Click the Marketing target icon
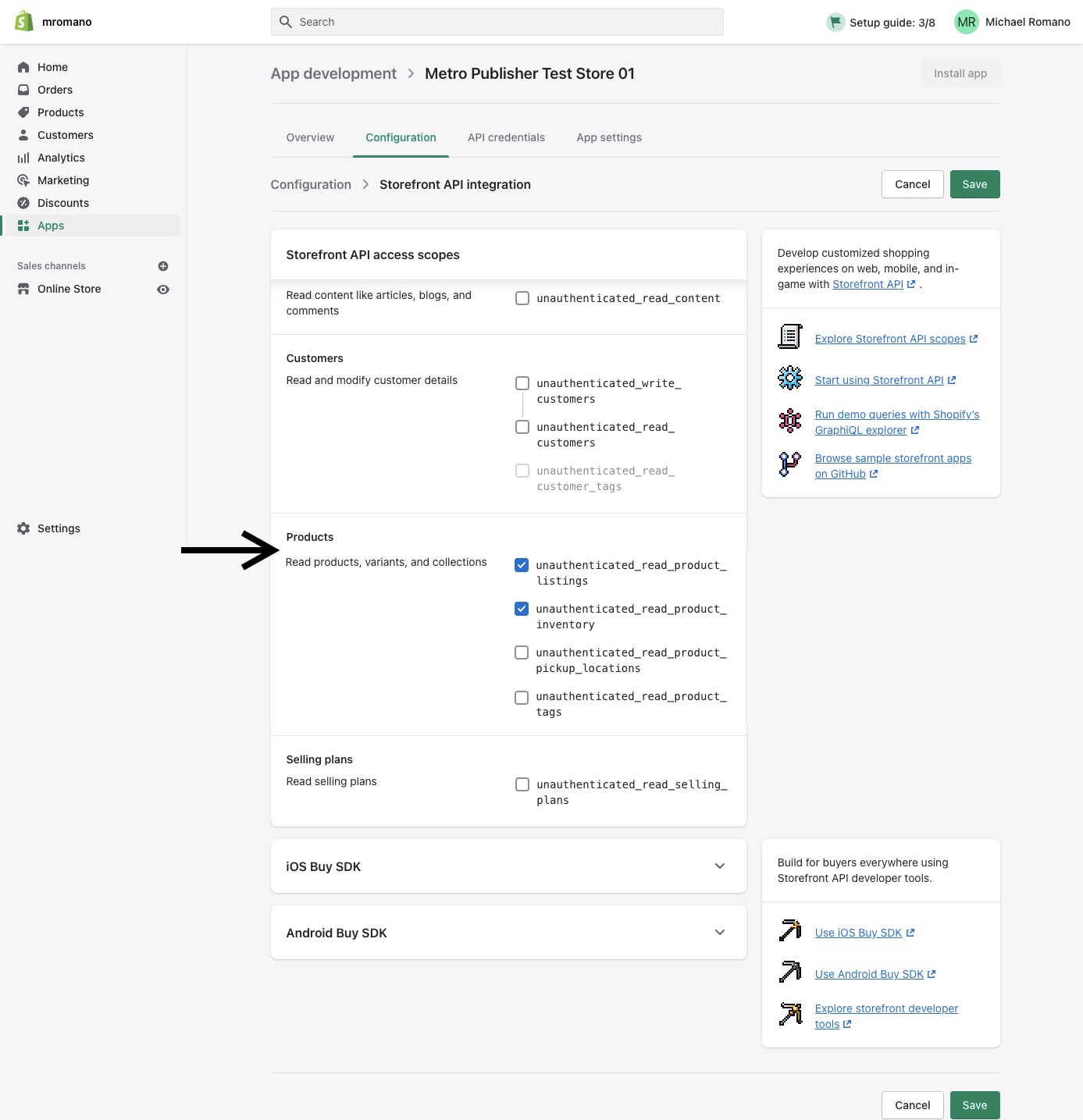1083x1120 pixels. tap(23, 180)
